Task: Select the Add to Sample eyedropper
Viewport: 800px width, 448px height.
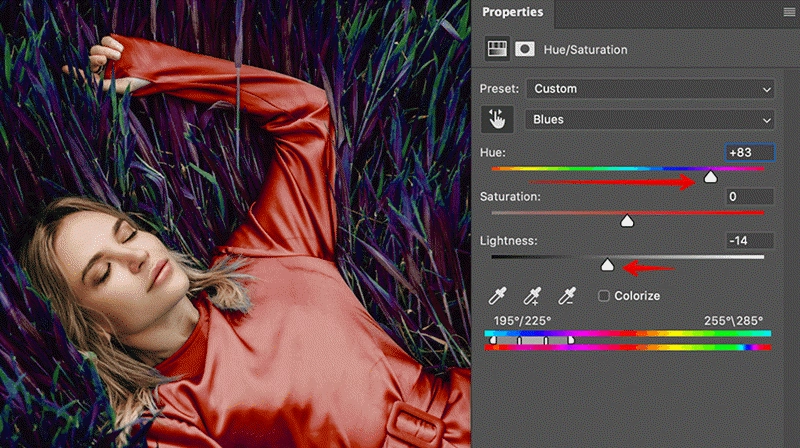Action: [532, 296]
